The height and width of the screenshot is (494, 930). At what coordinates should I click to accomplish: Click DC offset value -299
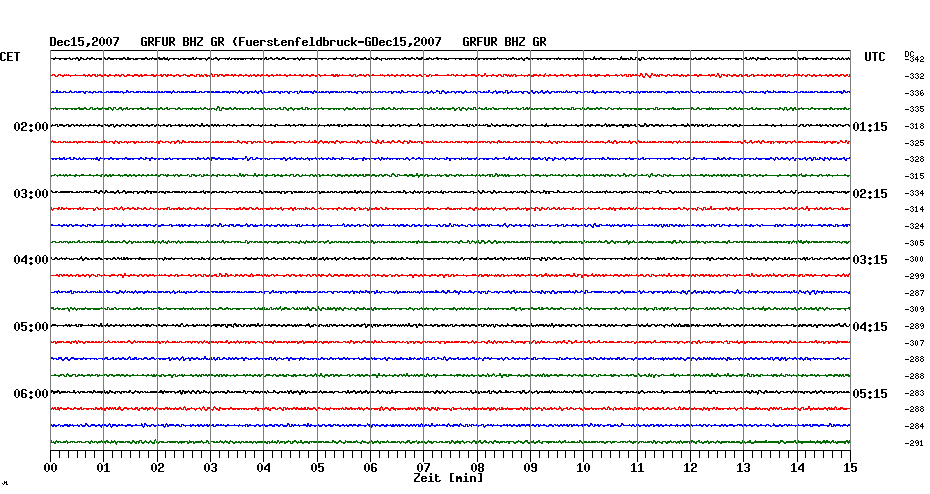914,276
